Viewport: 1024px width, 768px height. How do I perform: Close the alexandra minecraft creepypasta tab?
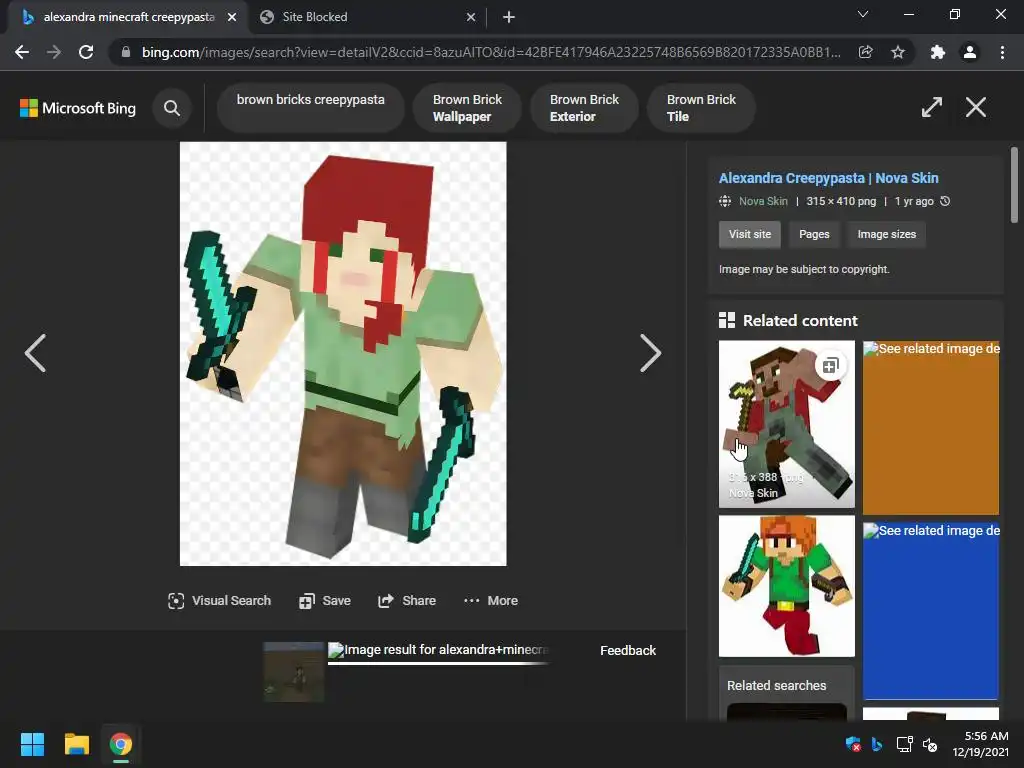[x=232, y=17]
